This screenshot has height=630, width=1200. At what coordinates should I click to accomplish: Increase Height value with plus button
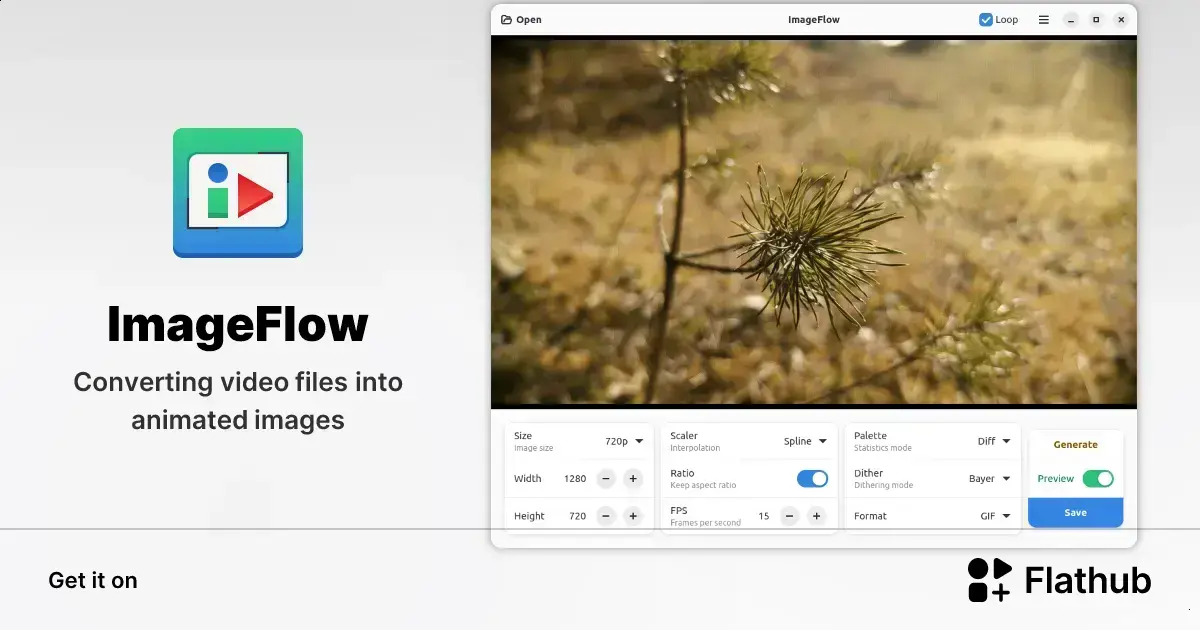click(x=632, y=516)
